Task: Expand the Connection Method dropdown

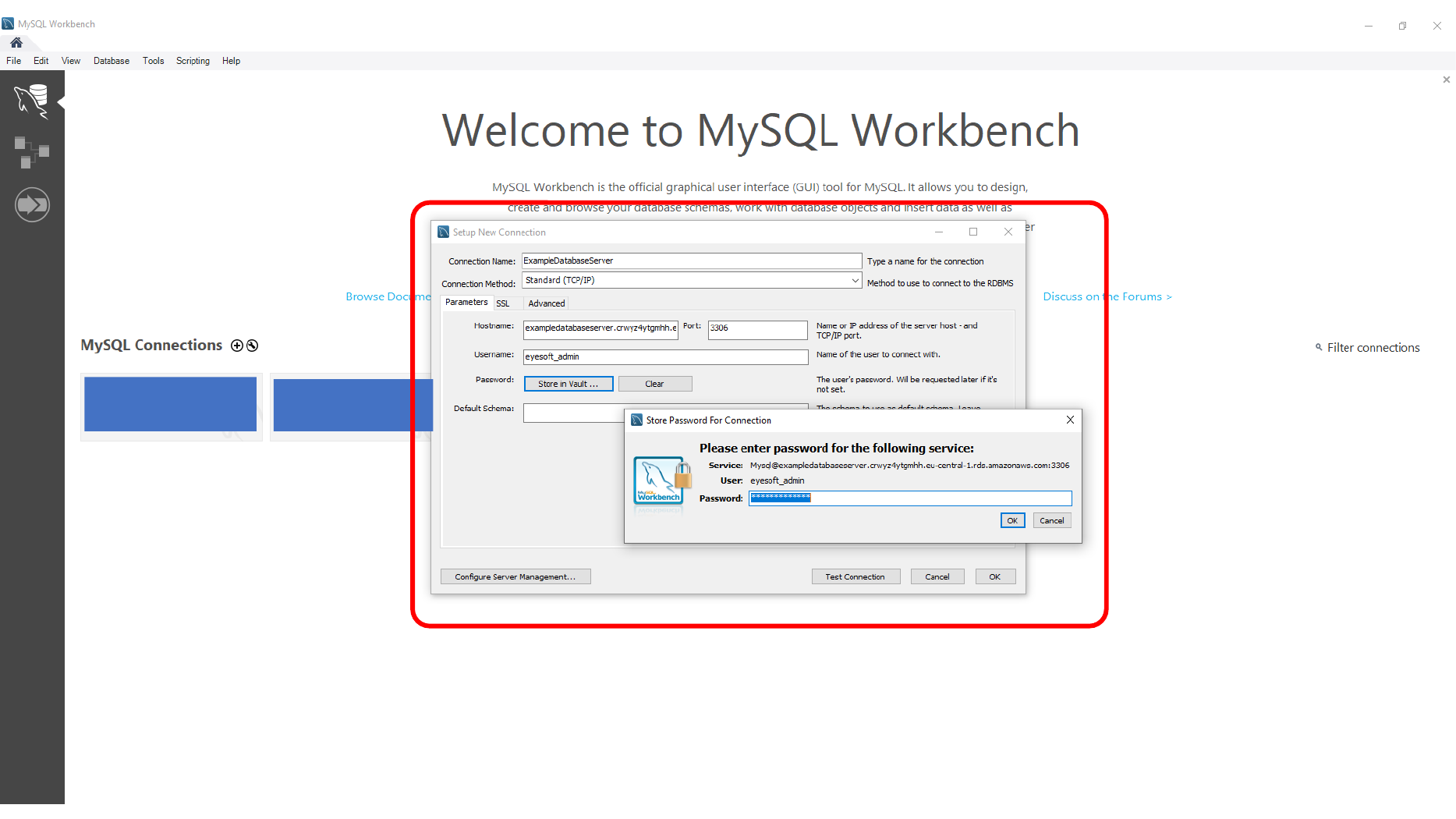Action: click(x=855, y=280)
